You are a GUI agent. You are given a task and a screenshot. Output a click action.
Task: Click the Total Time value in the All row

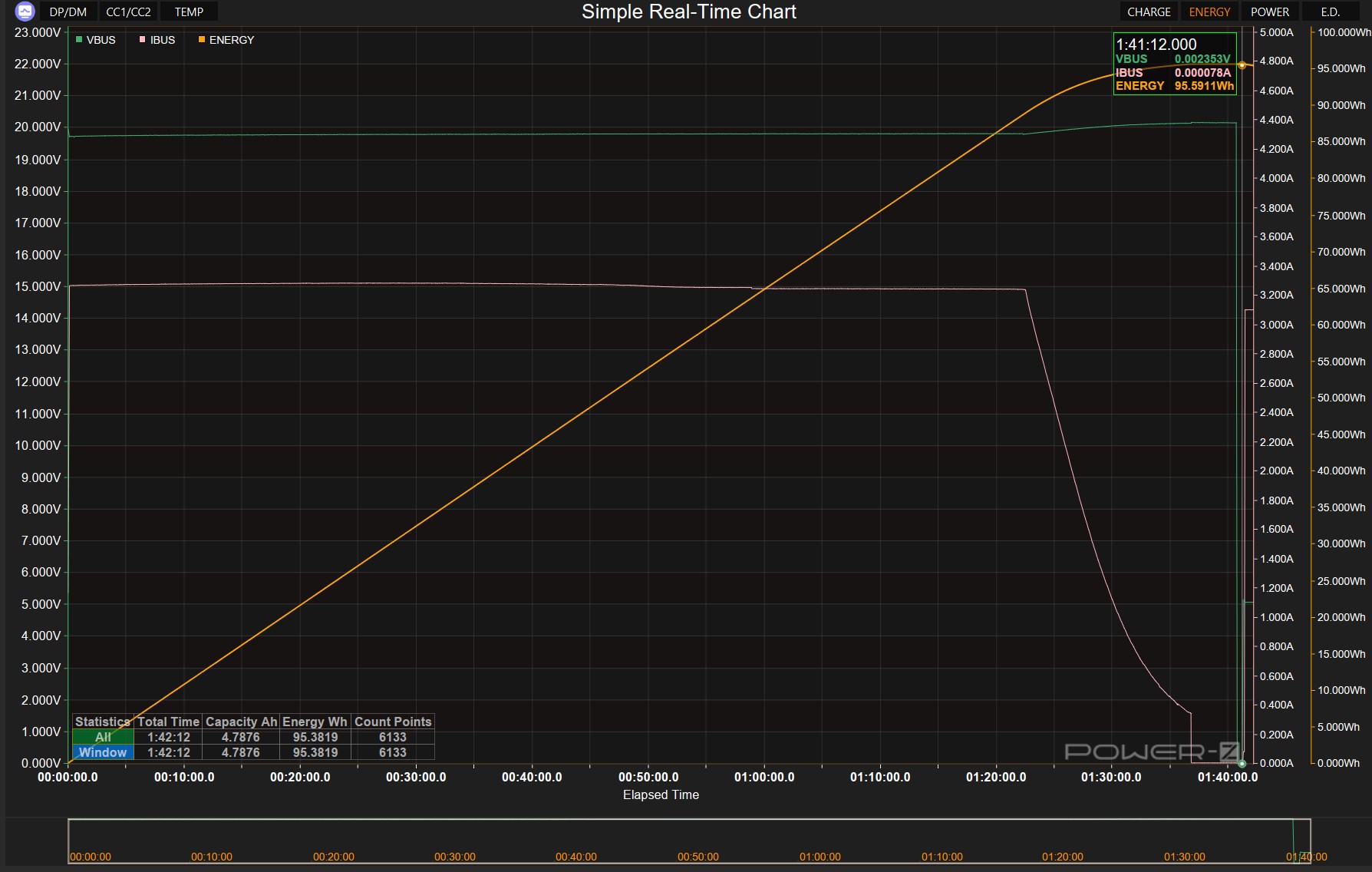pos(169,737)
